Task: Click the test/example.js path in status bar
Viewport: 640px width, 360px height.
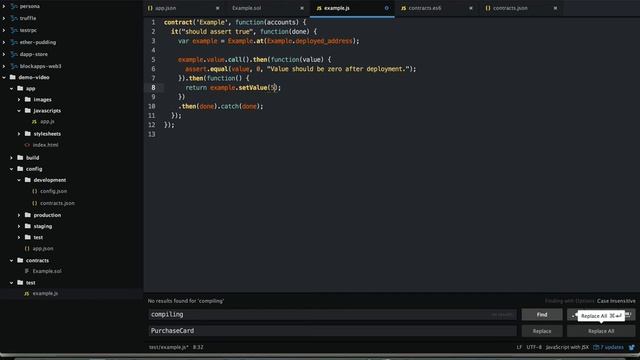Action: (x=169, y=347)
